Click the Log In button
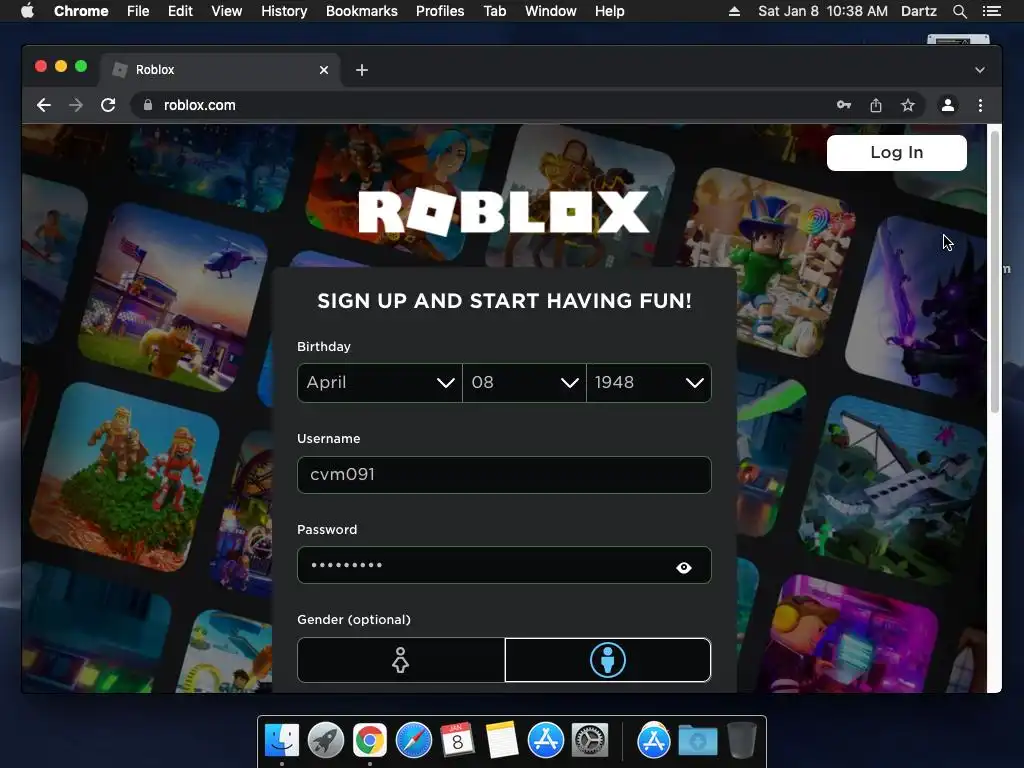This screenshot has width=1024, height=768. 897,153
